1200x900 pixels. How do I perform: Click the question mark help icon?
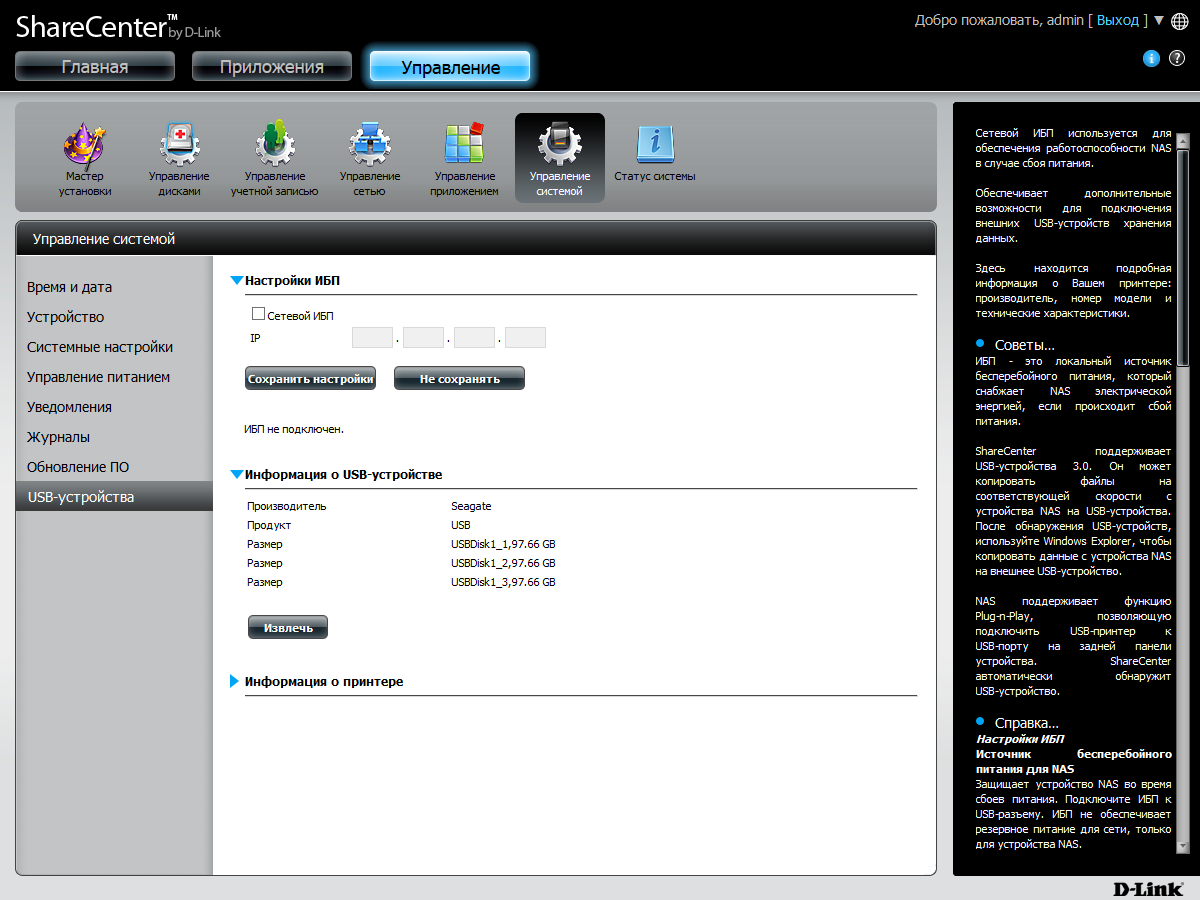(1176, 59)
